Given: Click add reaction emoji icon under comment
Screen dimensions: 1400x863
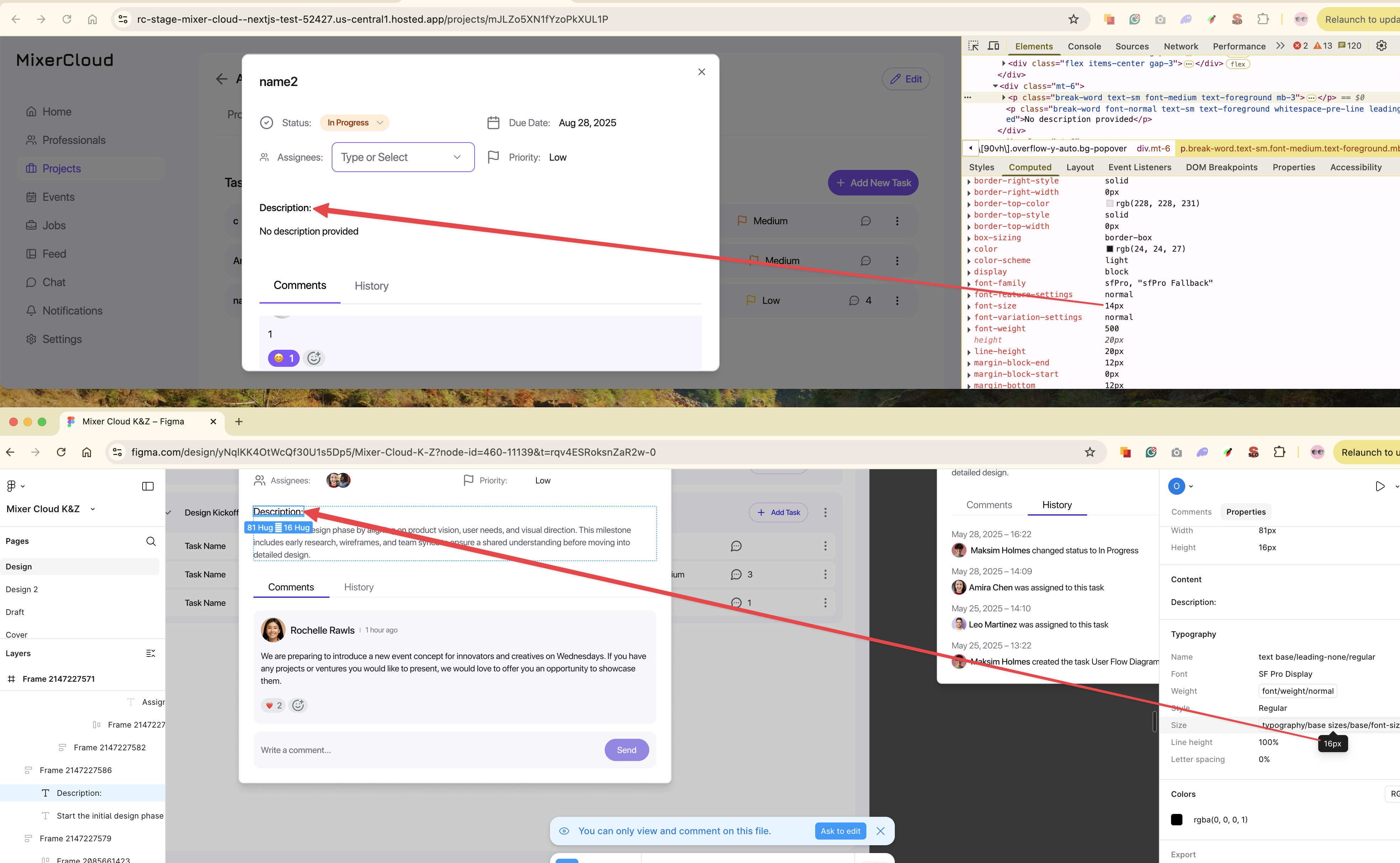Looking at the screenshot, I should 314,358.
